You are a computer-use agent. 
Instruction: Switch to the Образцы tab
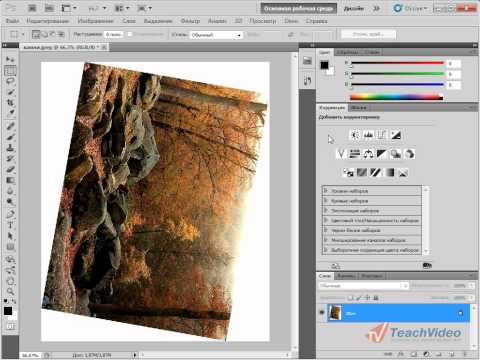[x=347, y=52]
